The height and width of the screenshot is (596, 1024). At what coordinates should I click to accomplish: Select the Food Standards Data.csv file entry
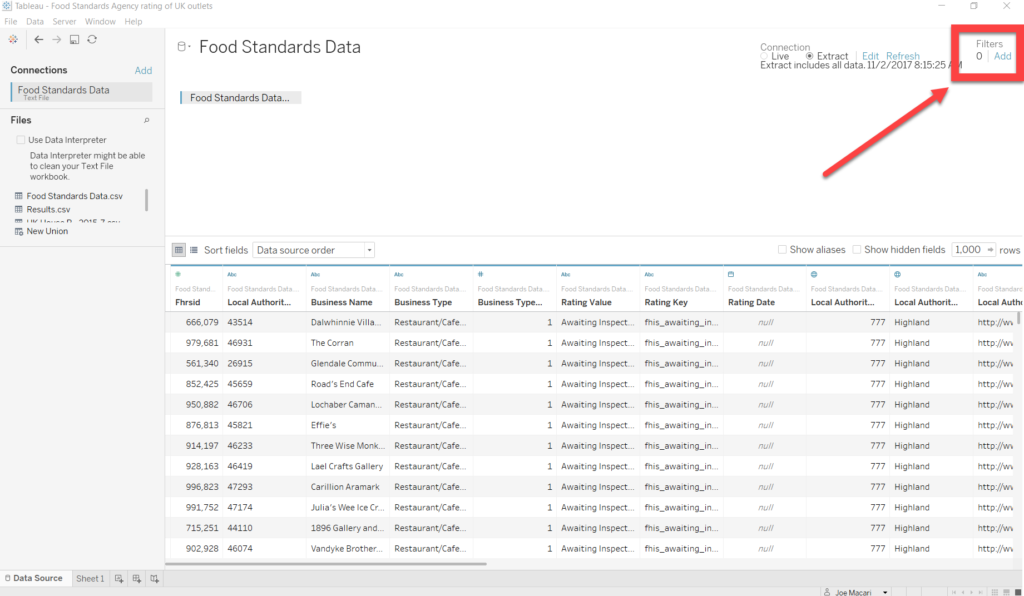click(74, 196)
